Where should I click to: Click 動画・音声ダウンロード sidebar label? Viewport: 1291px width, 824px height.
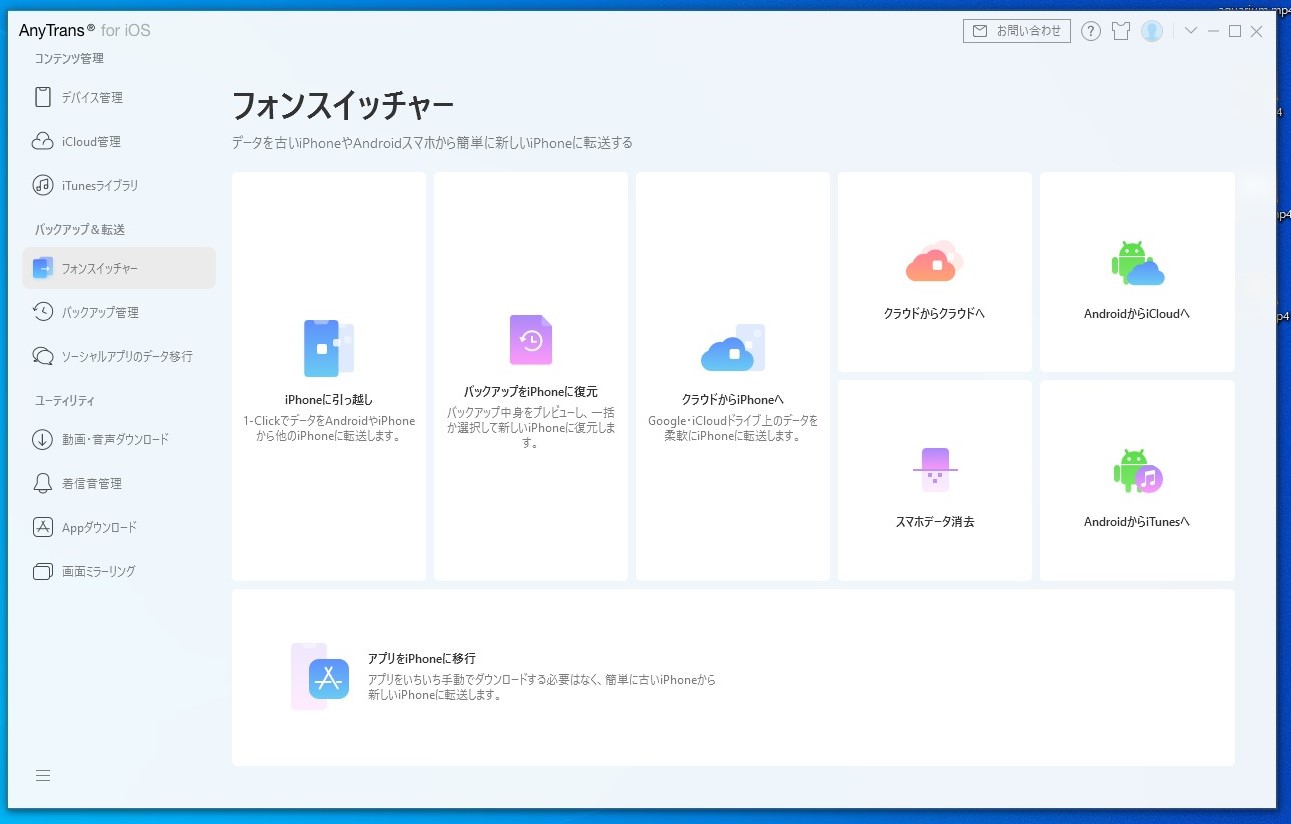pyautogui.click(x=115, y=439)
